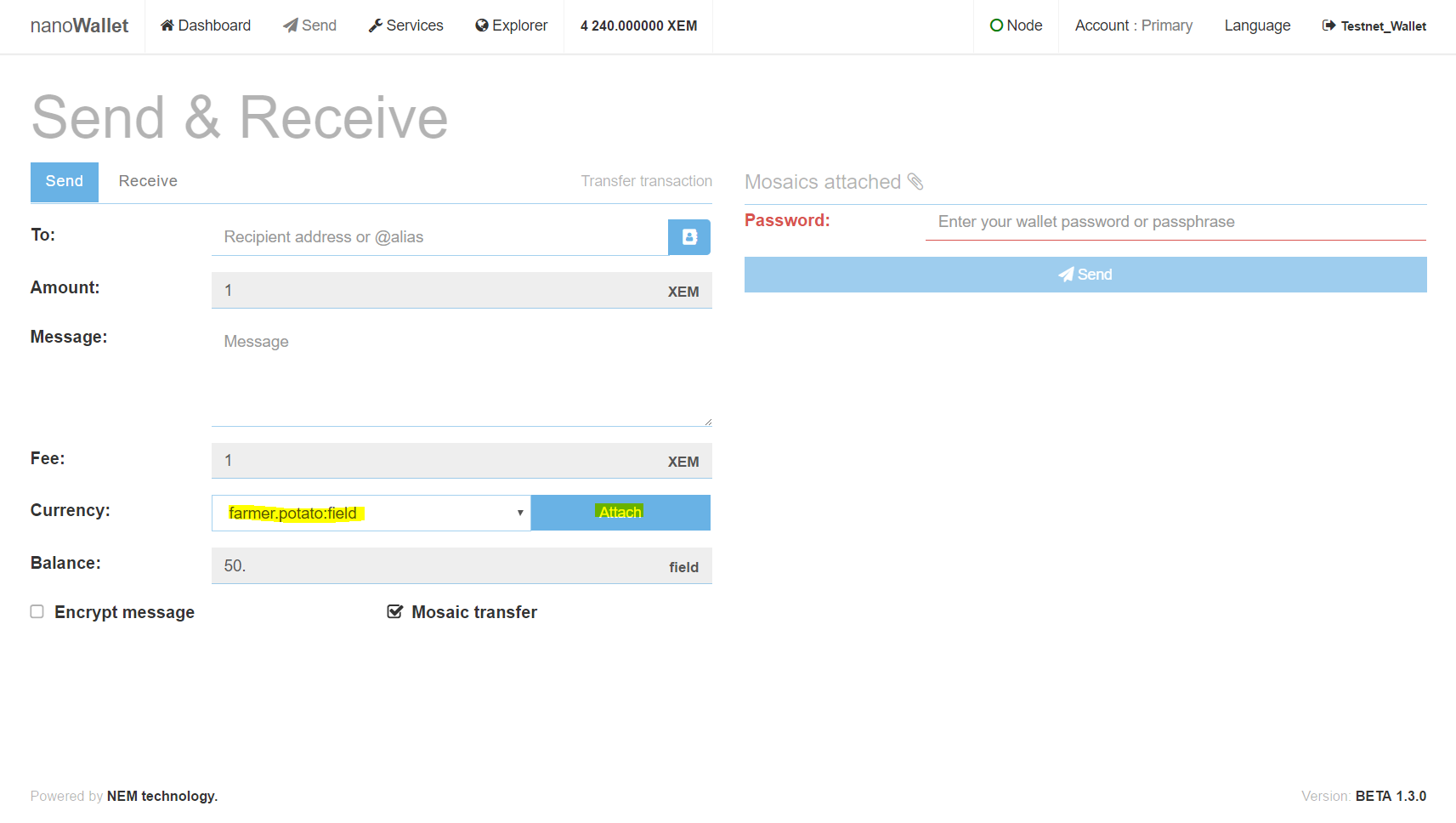Open the Currency dropdown farmer.potato:field
Image resolution: width=1456 pixels, height=823 pixels.
[x=371, y=513]
